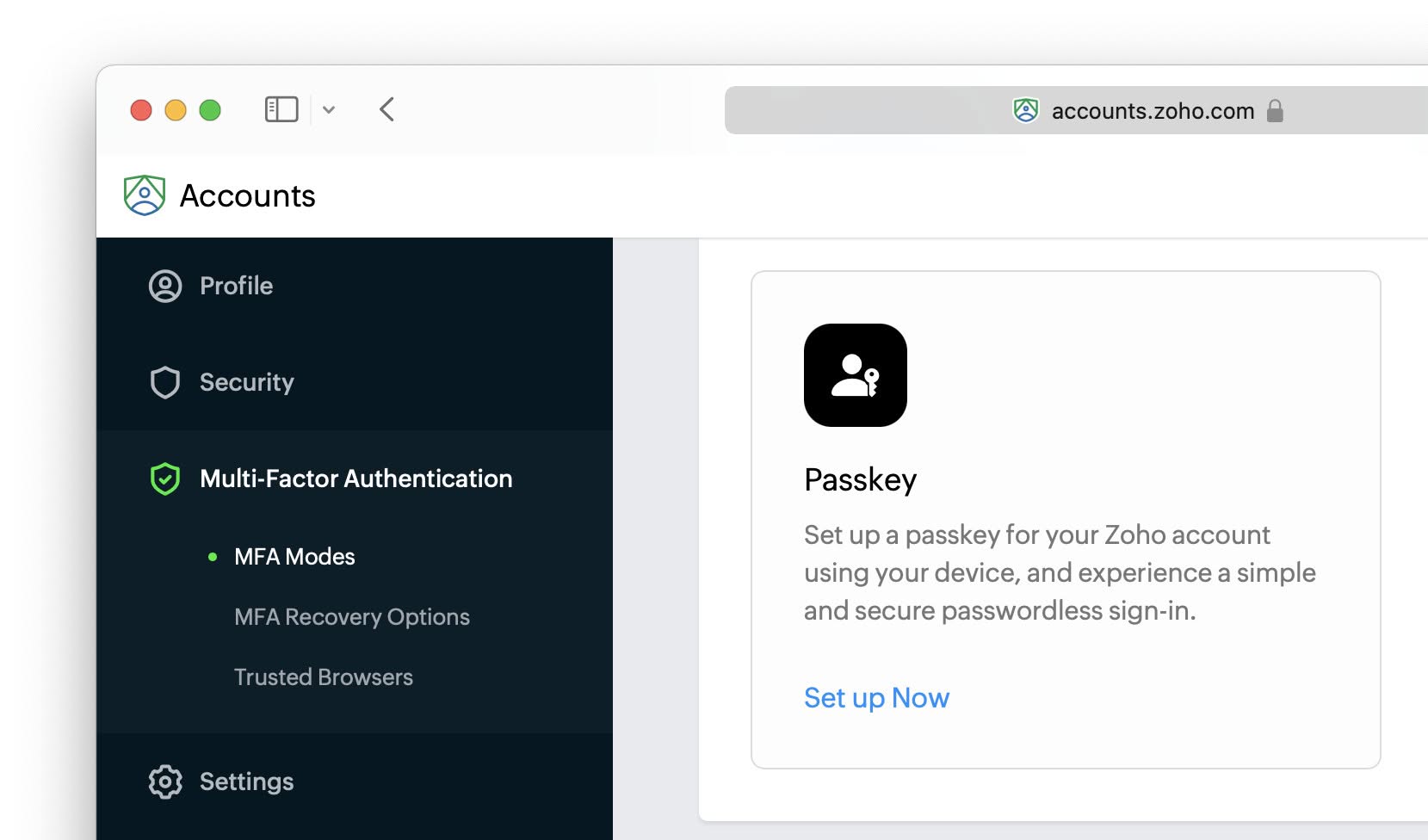
Task: Open Trusted Browsers submenu
Action: pos(324,677)
